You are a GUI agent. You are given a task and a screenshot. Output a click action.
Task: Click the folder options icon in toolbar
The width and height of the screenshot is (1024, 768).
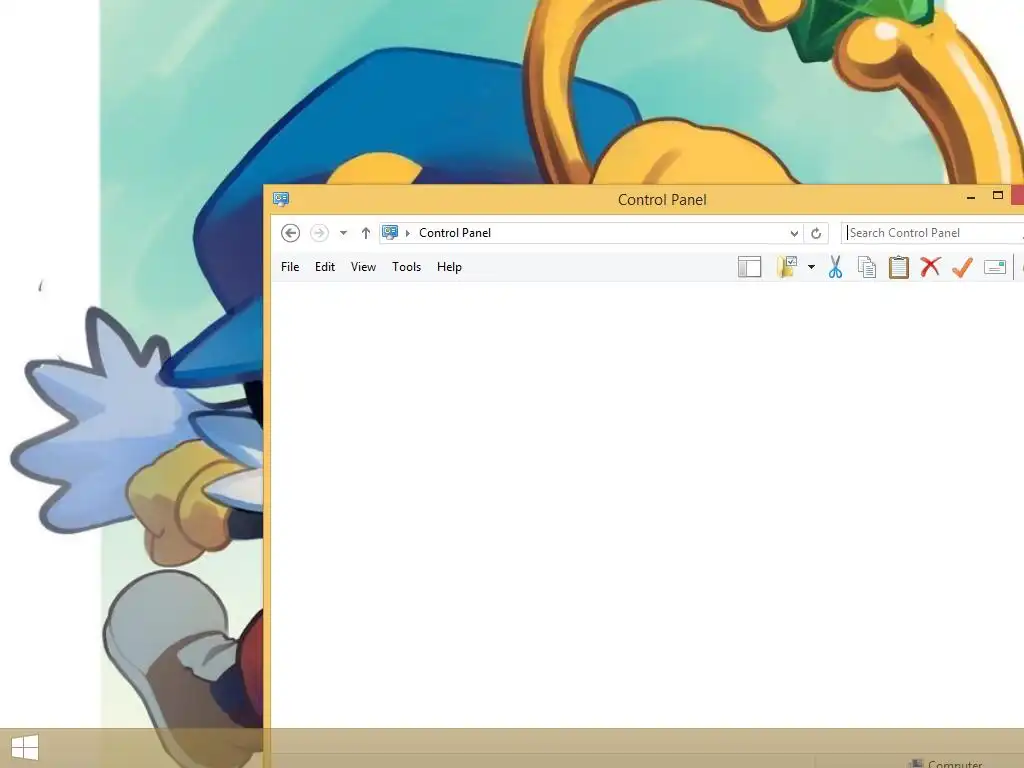(x=788, y=266)
